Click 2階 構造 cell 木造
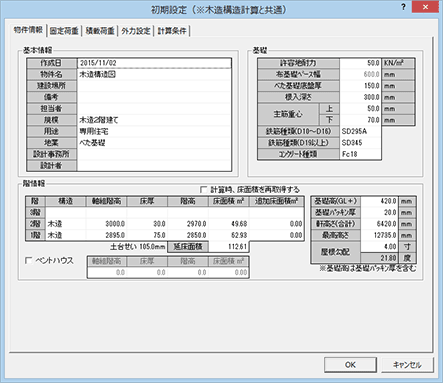443x383 pixels. [66, 224]
